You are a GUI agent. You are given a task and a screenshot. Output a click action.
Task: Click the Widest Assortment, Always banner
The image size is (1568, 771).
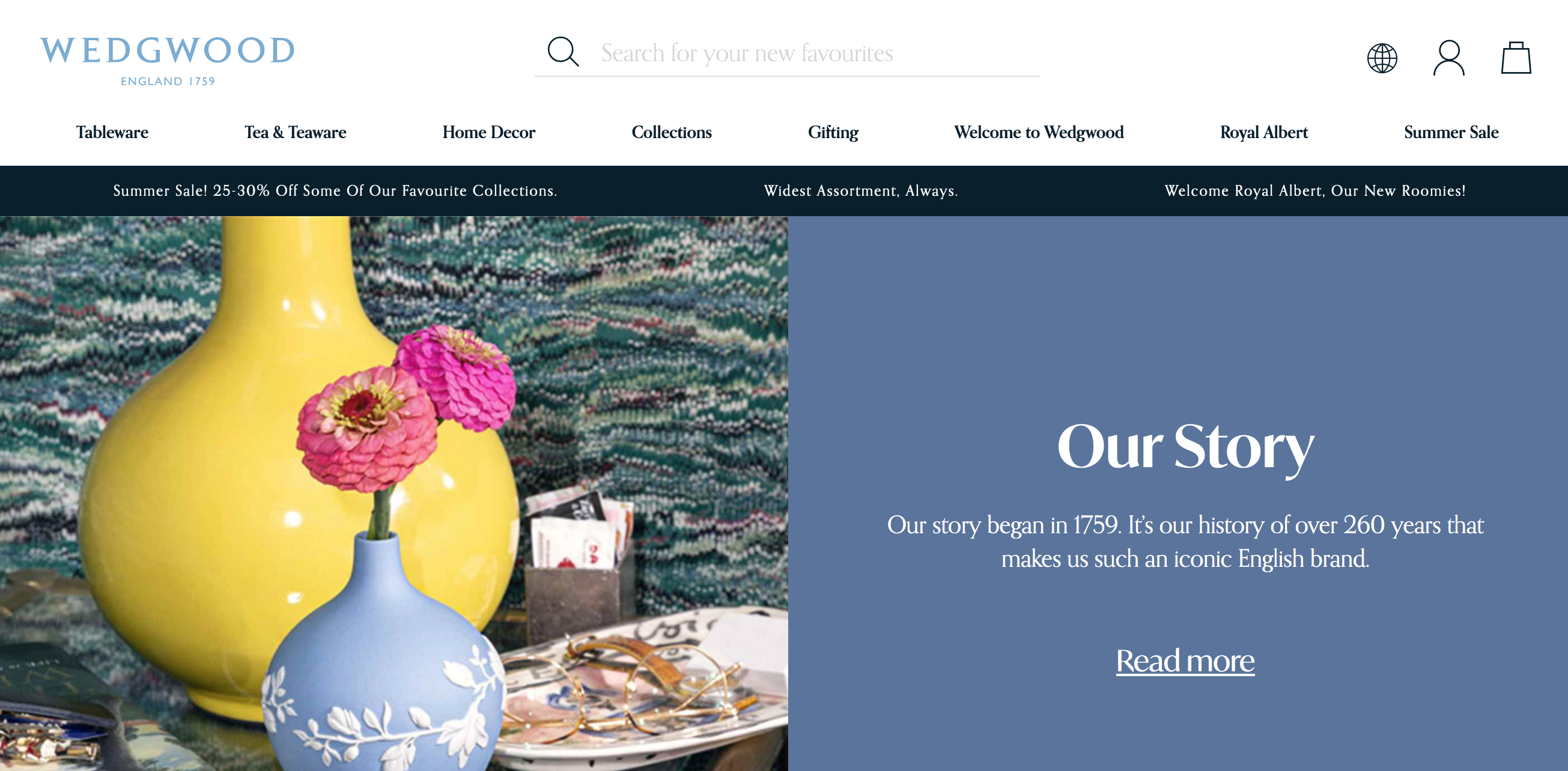click(861, 190)
